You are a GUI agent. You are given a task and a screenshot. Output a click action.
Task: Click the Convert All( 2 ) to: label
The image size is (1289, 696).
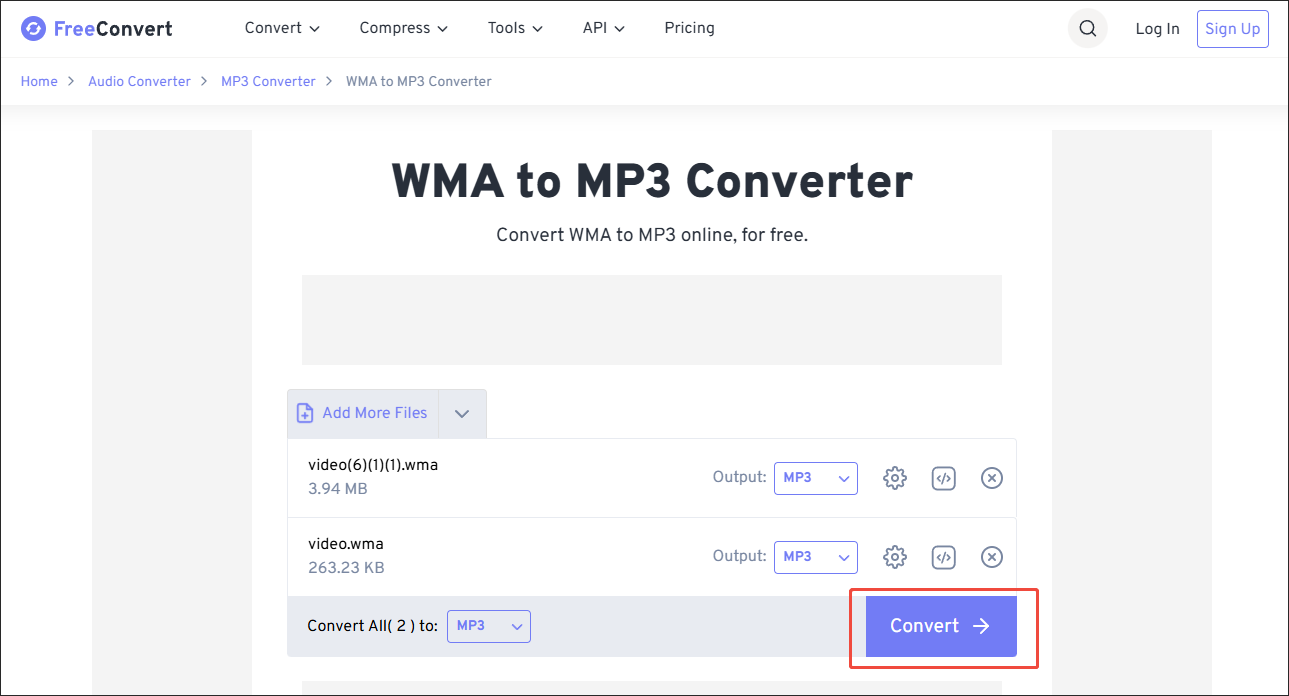[373, 626]
